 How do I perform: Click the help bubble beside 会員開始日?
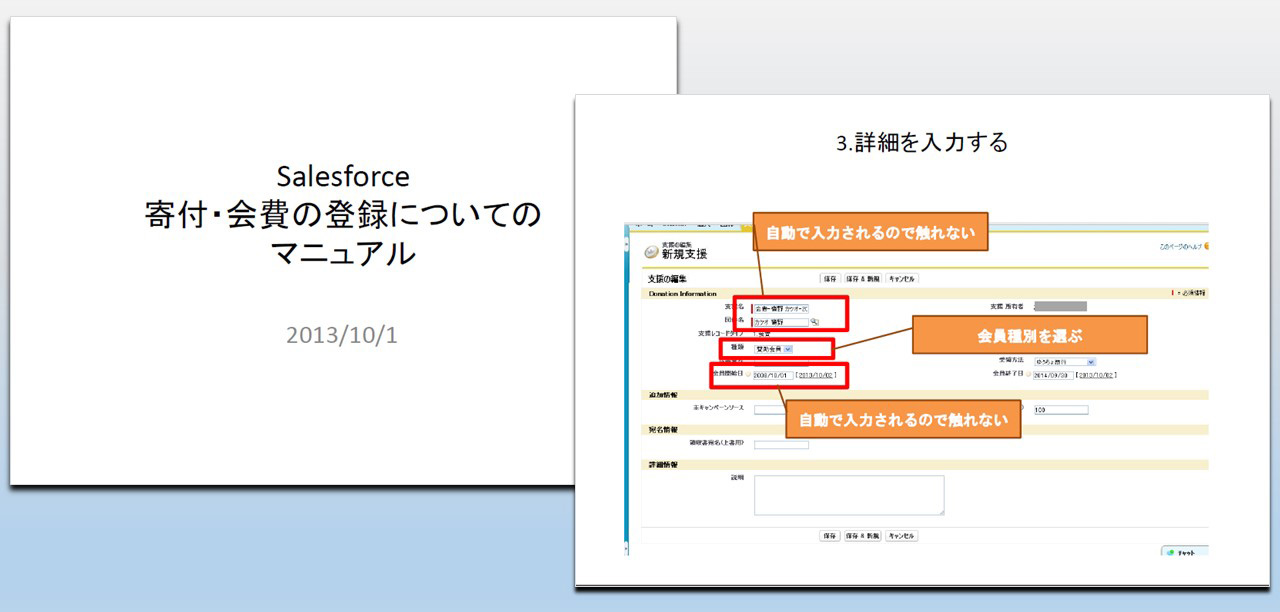pos(747,375)
